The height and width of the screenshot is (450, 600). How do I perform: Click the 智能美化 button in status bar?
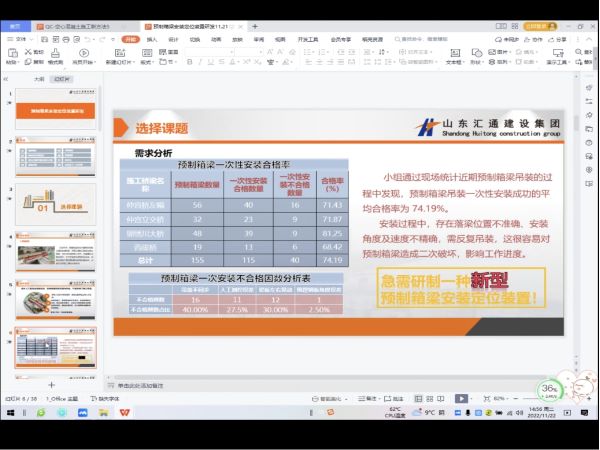click(x=328, y=397)
